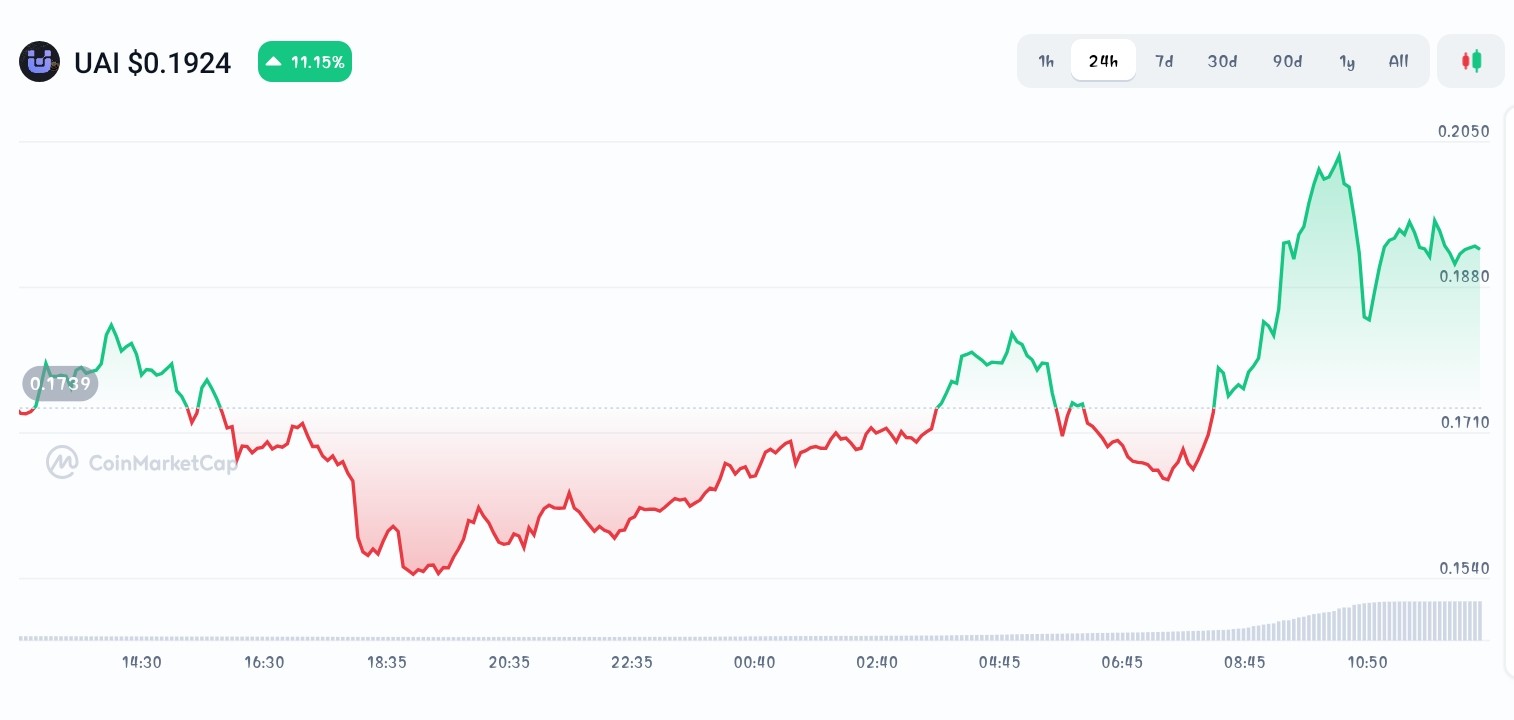Click the 20:35 time label

tap(509, 662)
